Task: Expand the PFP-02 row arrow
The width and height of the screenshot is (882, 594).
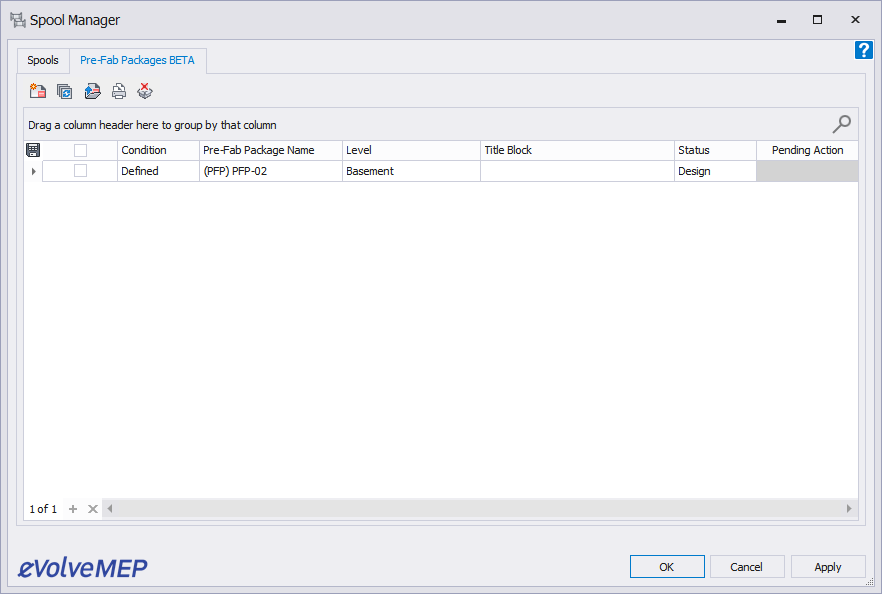Action: coord(34,171)
